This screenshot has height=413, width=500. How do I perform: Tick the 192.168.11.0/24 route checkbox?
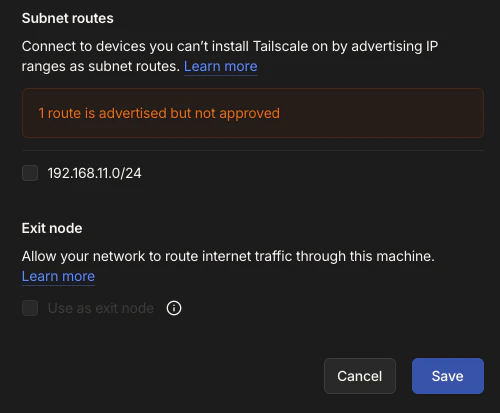pos(30,173)
